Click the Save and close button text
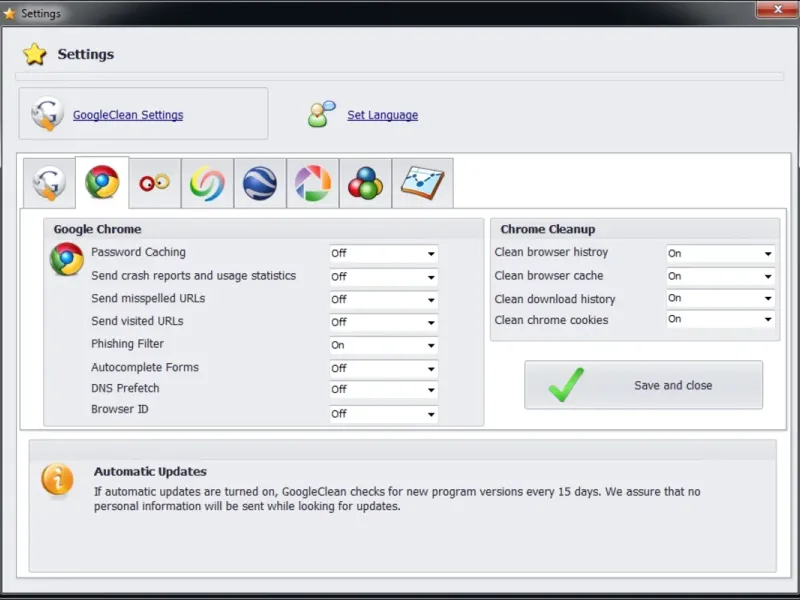Screen dimensions: 800x600 [x=673, y=385]
